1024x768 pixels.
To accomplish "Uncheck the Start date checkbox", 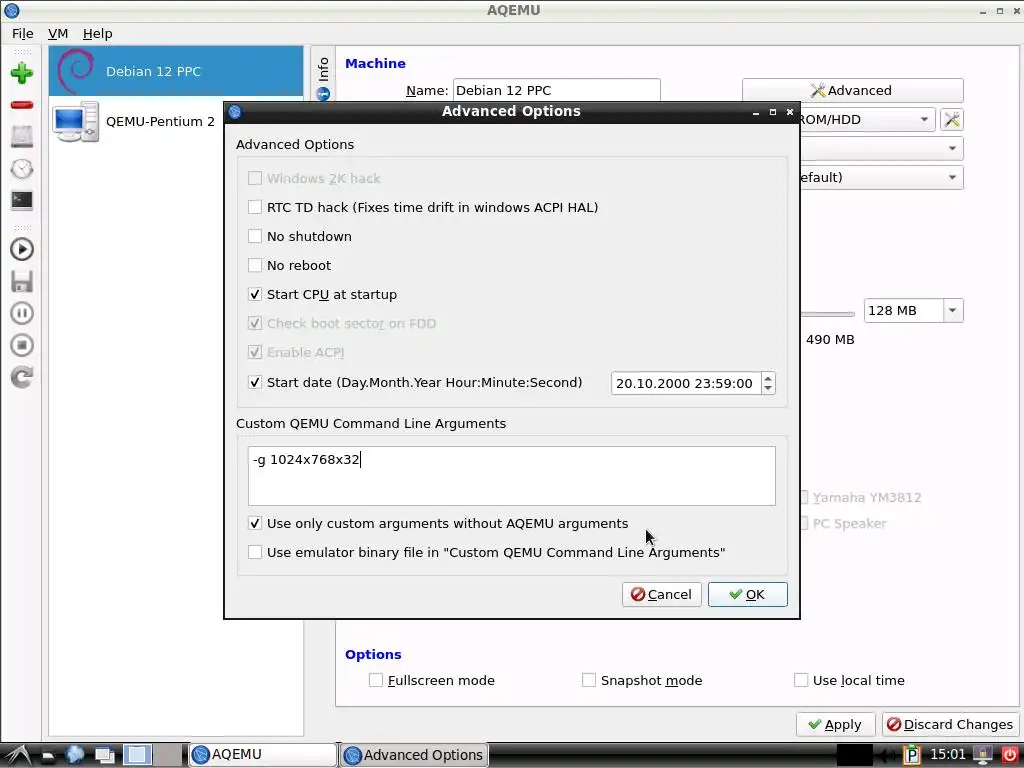I will [255, 382].
